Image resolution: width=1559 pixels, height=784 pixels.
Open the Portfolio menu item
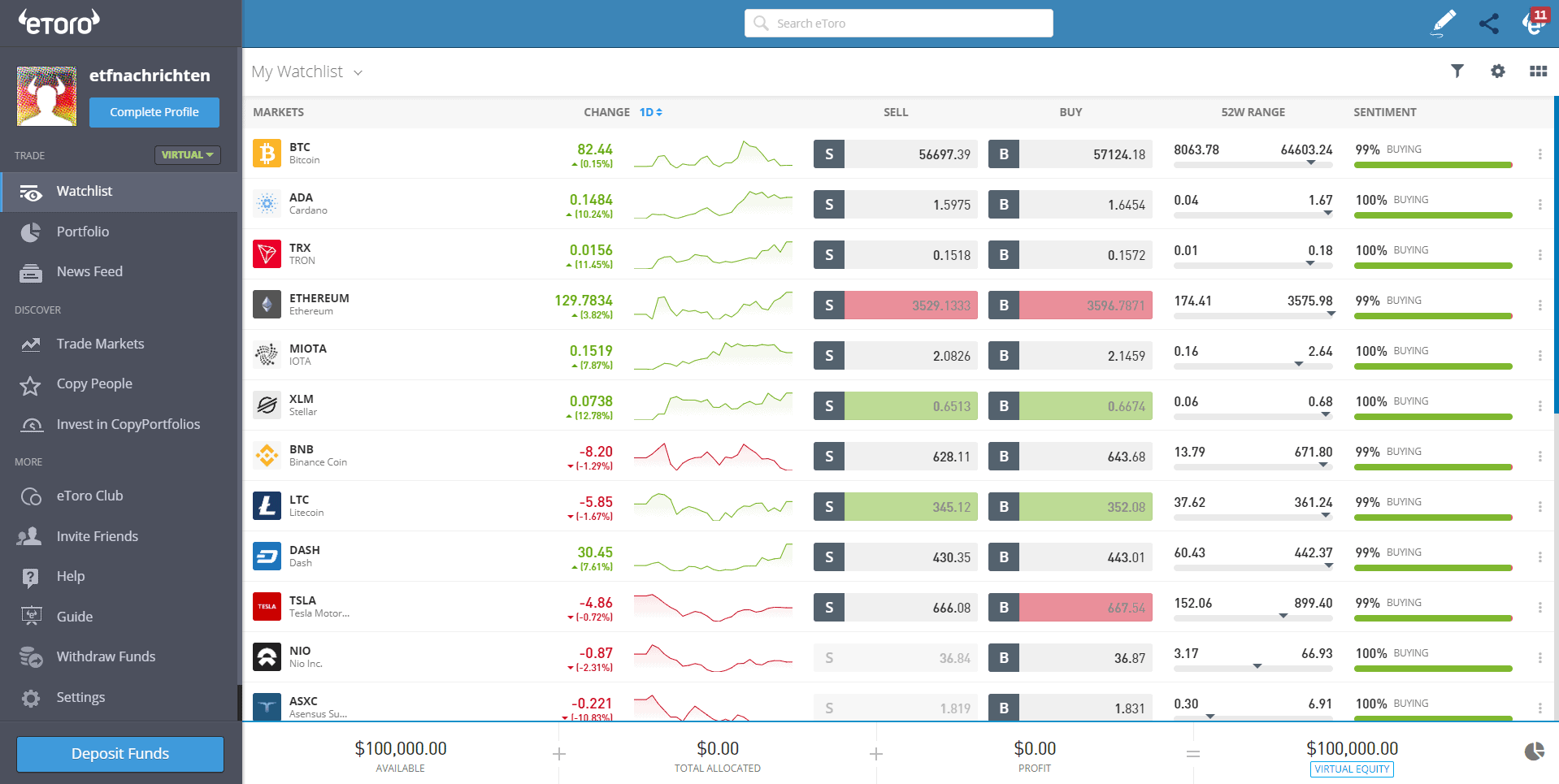120,232
